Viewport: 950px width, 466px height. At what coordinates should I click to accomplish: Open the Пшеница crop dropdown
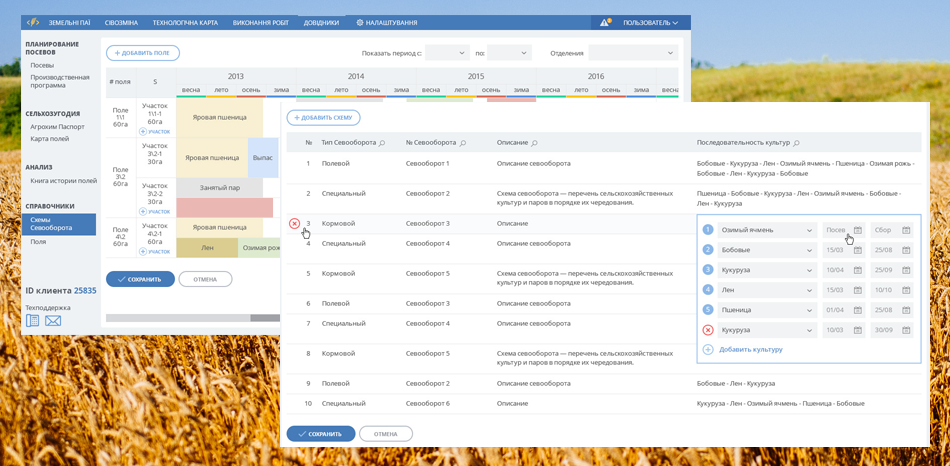pyautogui.click(x=767, y=310)
